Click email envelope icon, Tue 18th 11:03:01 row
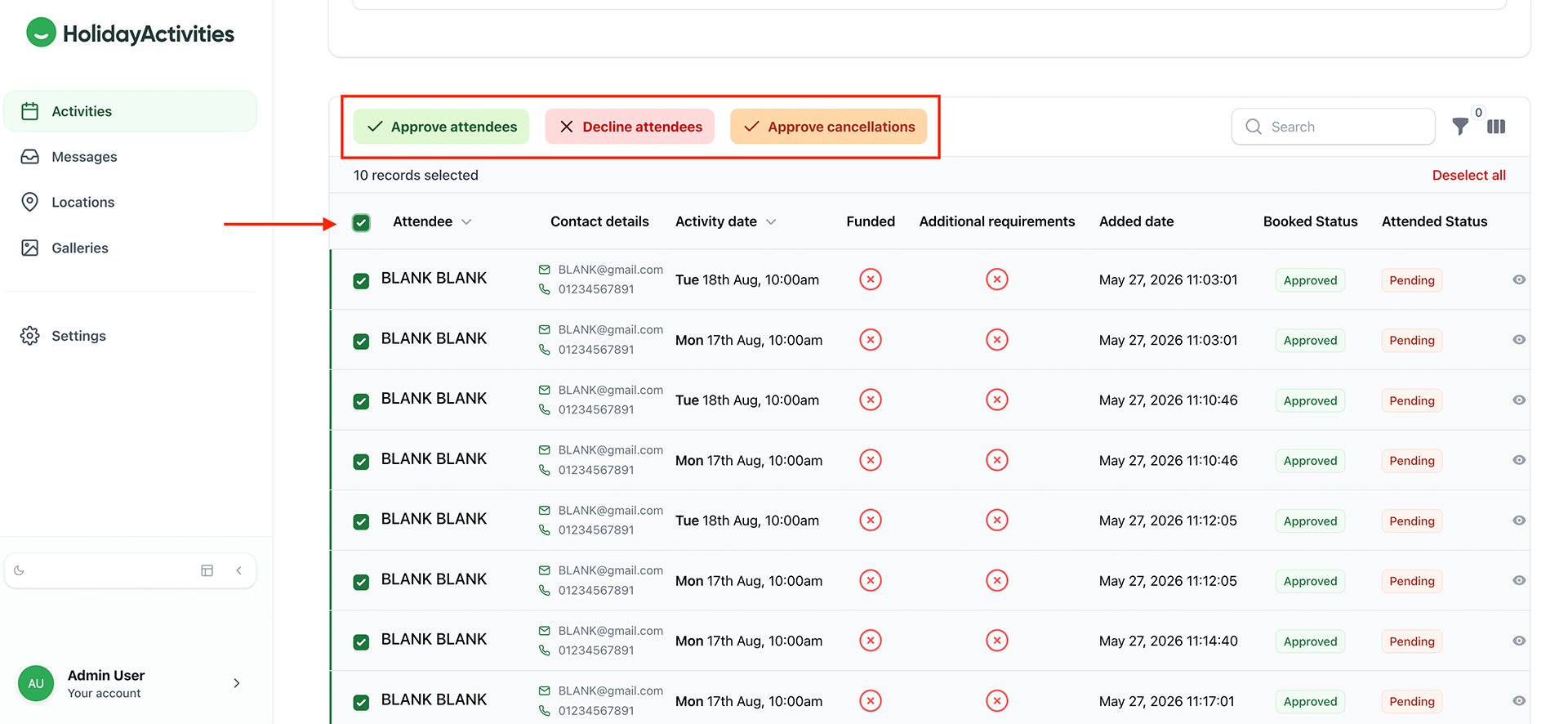Screen dimensions: 1568x724 tap(545, 270)
